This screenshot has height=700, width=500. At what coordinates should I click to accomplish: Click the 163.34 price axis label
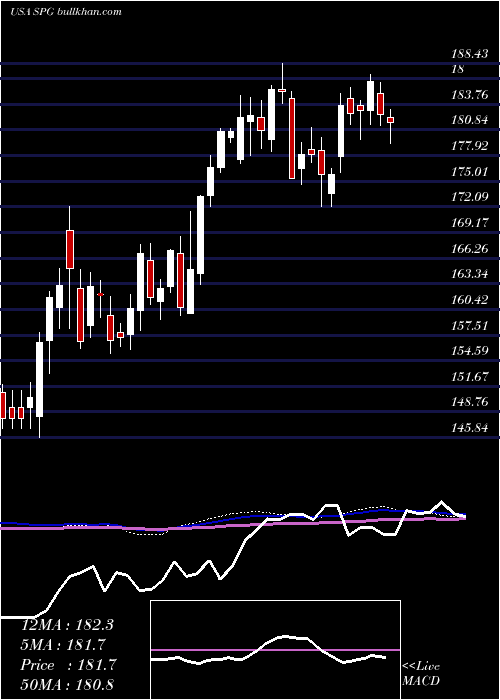(x=469, y=274)
